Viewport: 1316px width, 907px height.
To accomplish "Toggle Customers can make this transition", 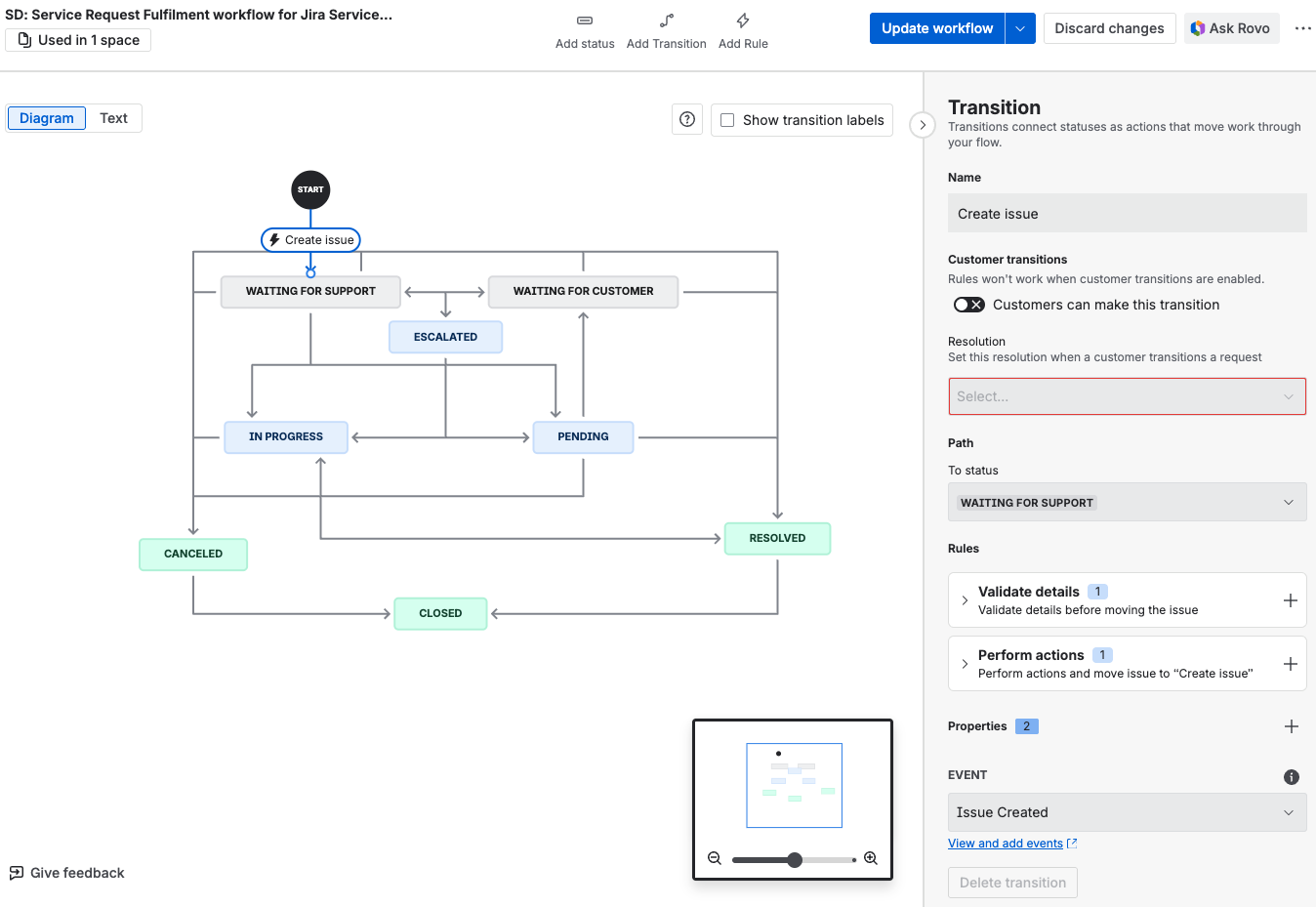I will (968, 305).
